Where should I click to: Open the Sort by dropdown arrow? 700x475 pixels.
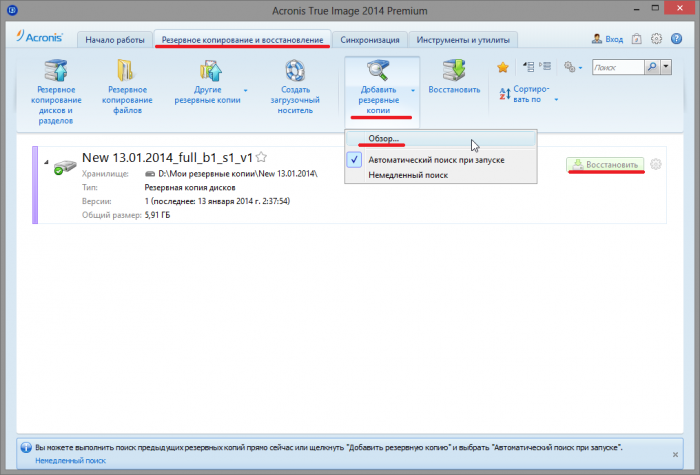click(556, 100)
